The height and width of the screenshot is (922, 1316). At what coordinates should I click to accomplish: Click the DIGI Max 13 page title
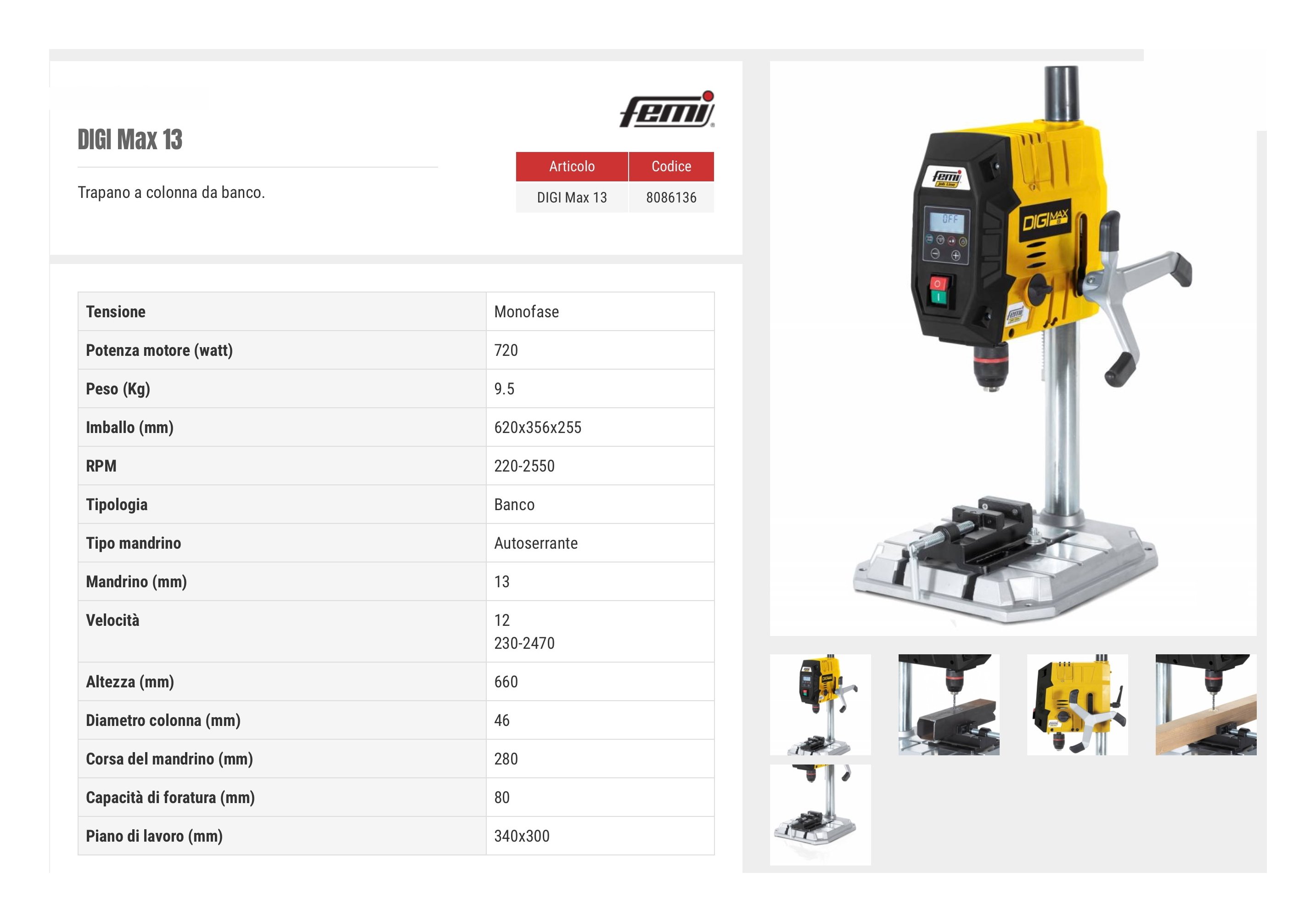click(130, 140)
